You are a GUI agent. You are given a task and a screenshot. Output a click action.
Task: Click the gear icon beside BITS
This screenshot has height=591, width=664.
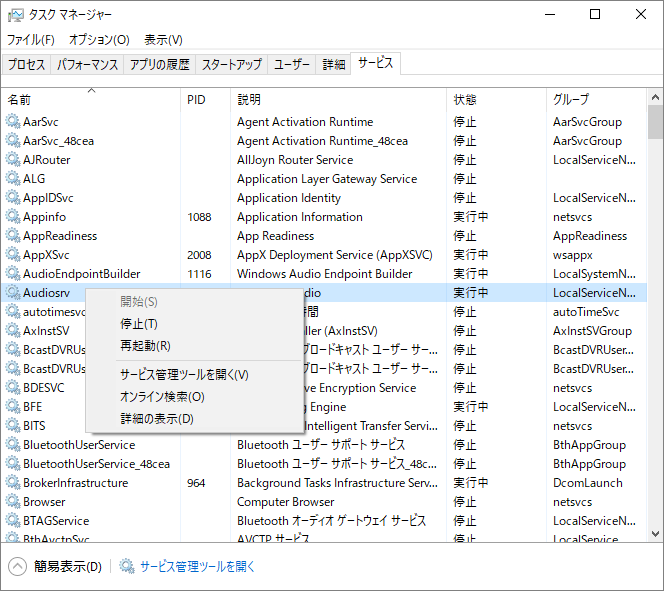13,426
